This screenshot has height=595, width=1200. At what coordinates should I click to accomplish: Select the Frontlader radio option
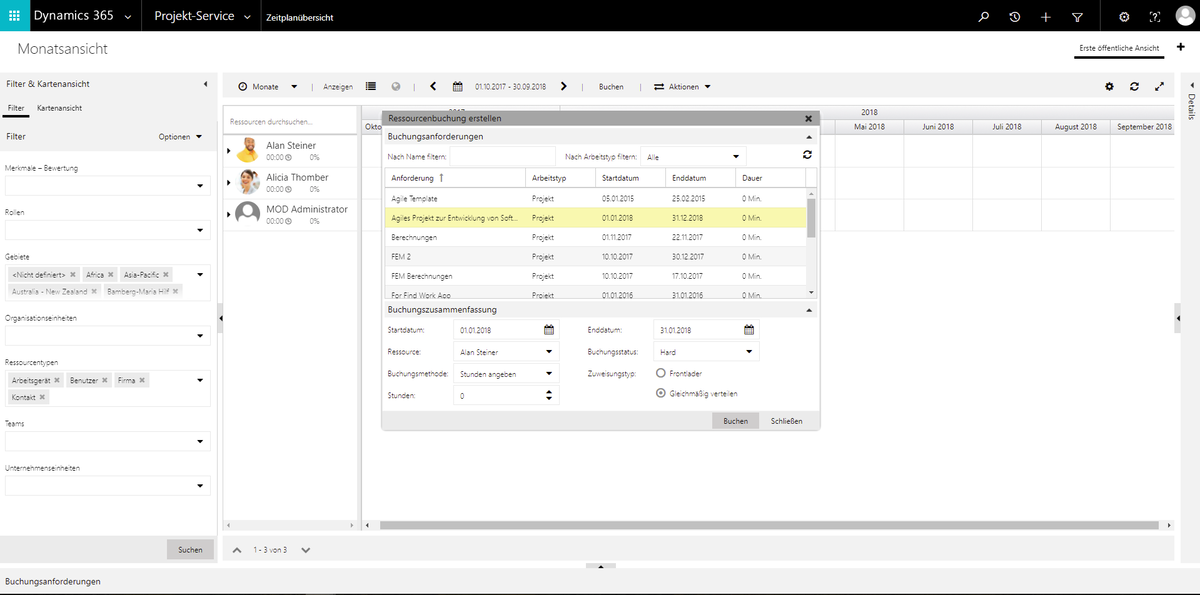(x=661, y=373)
